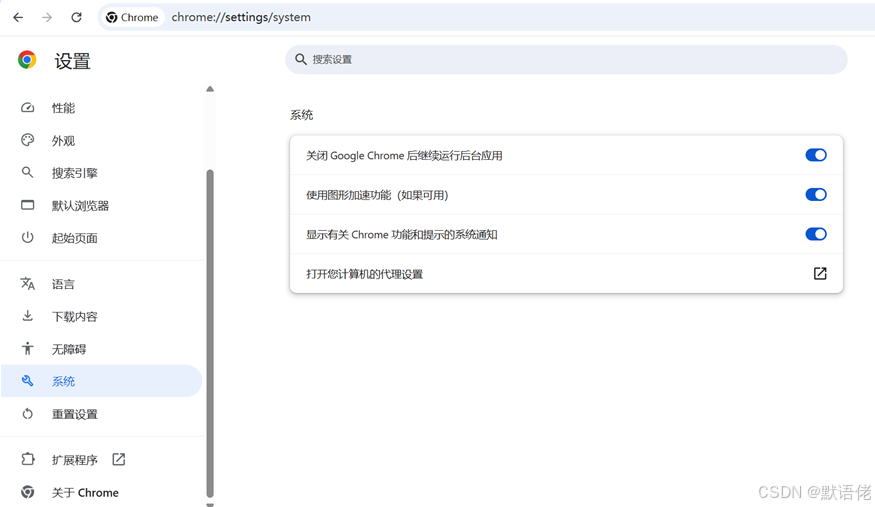Click the 搜索引擎 magnifier icon
875x507 pixels.
point(27,172)
